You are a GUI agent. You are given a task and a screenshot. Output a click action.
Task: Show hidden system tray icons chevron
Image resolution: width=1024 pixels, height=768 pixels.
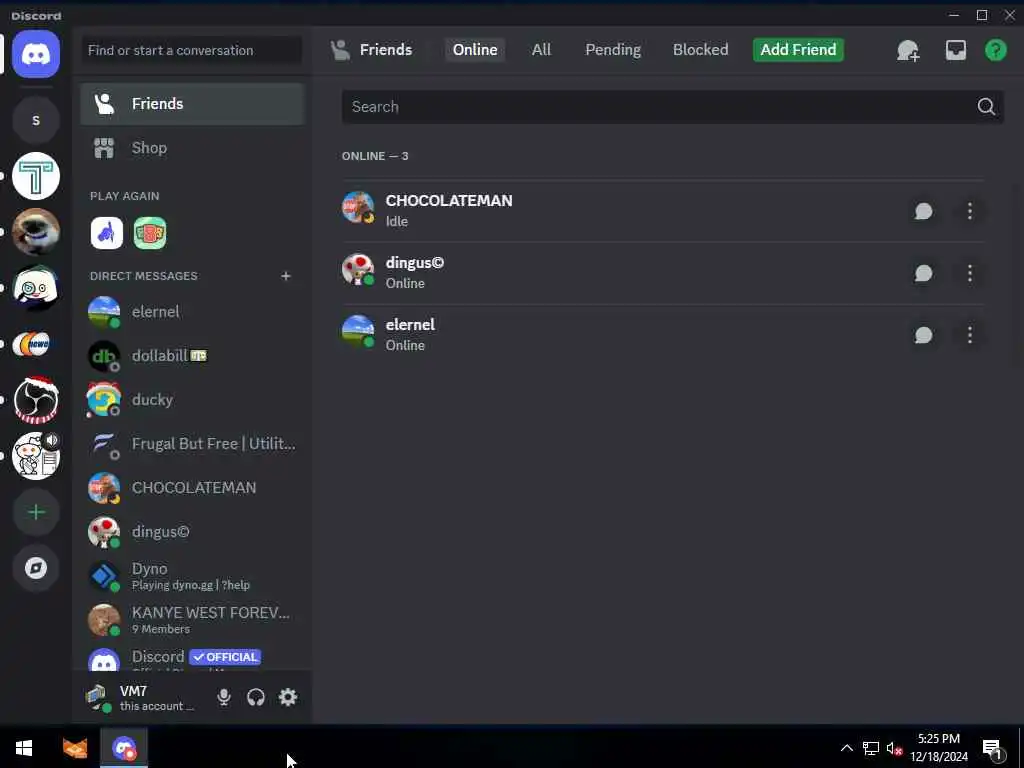[x=846, y=748]
